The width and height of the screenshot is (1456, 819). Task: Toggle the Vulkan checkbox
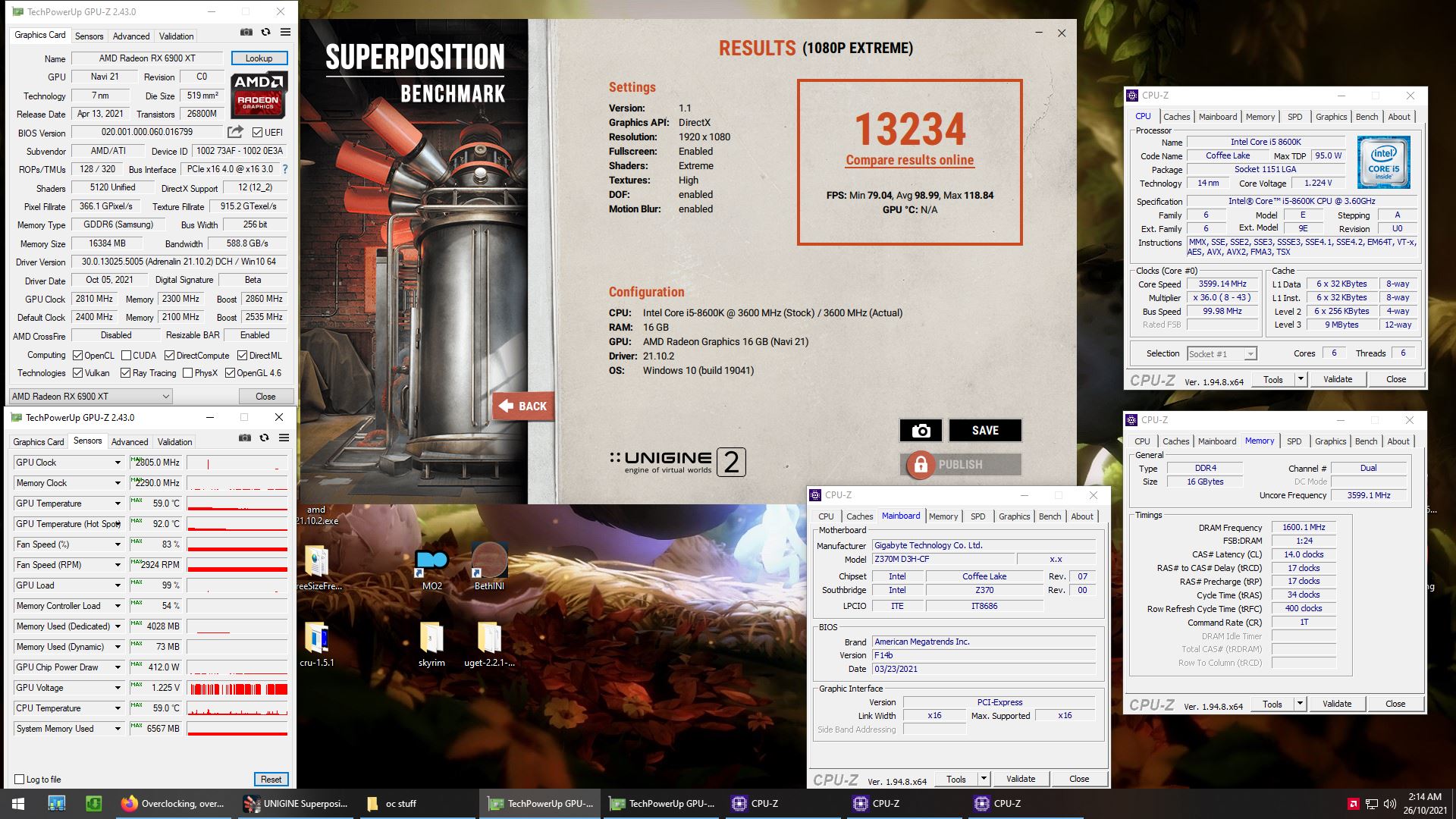(x=77, y=373)
